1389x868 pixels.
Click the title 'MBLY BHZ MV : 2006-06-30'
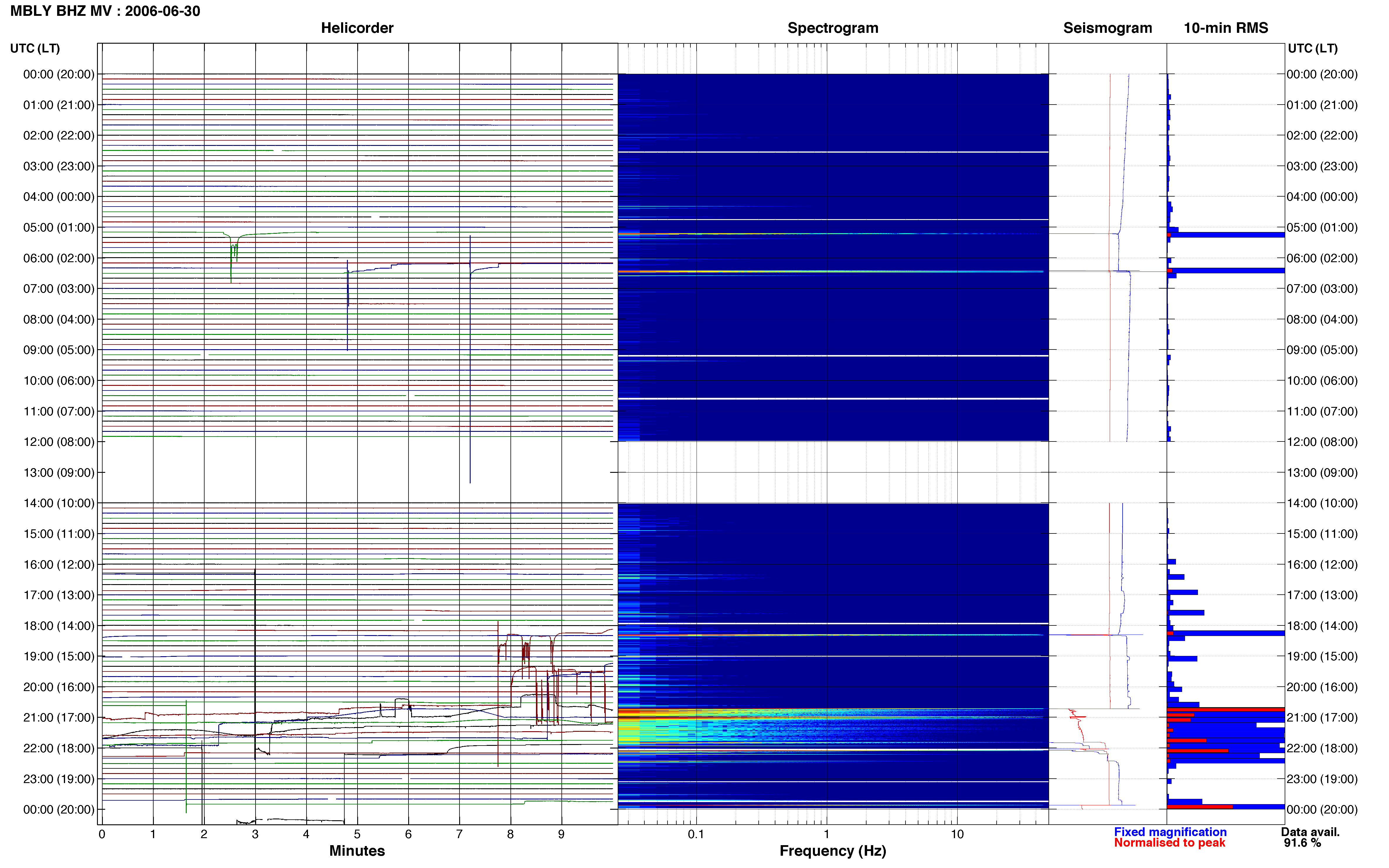tap(105, 11)
